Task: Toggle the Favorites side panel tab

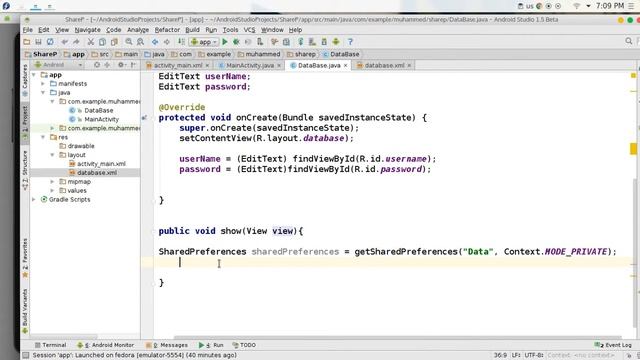Action: (x=25, y=257)
